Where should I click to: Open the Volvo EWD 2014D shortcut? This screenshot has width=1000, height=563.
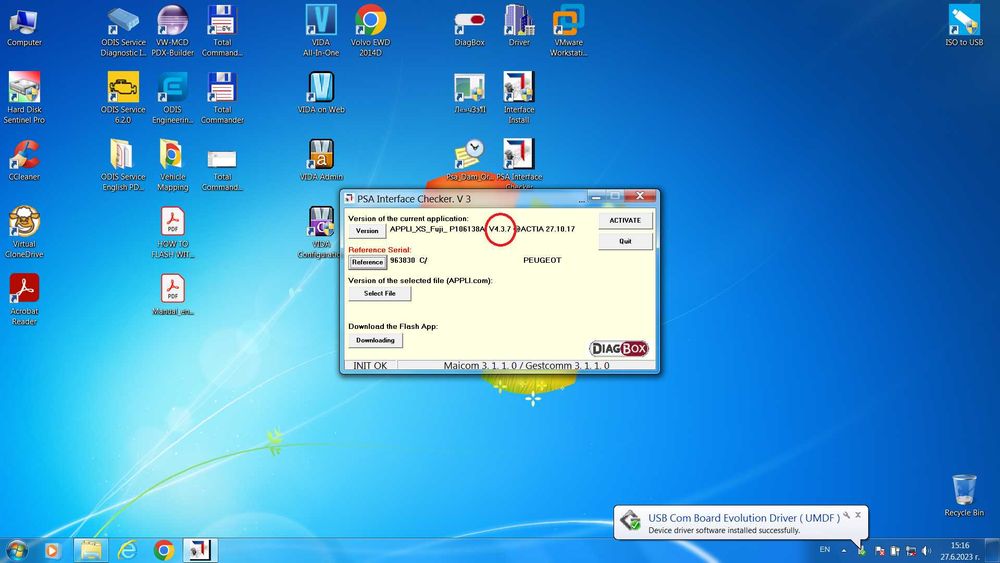[x=371, y=31]
